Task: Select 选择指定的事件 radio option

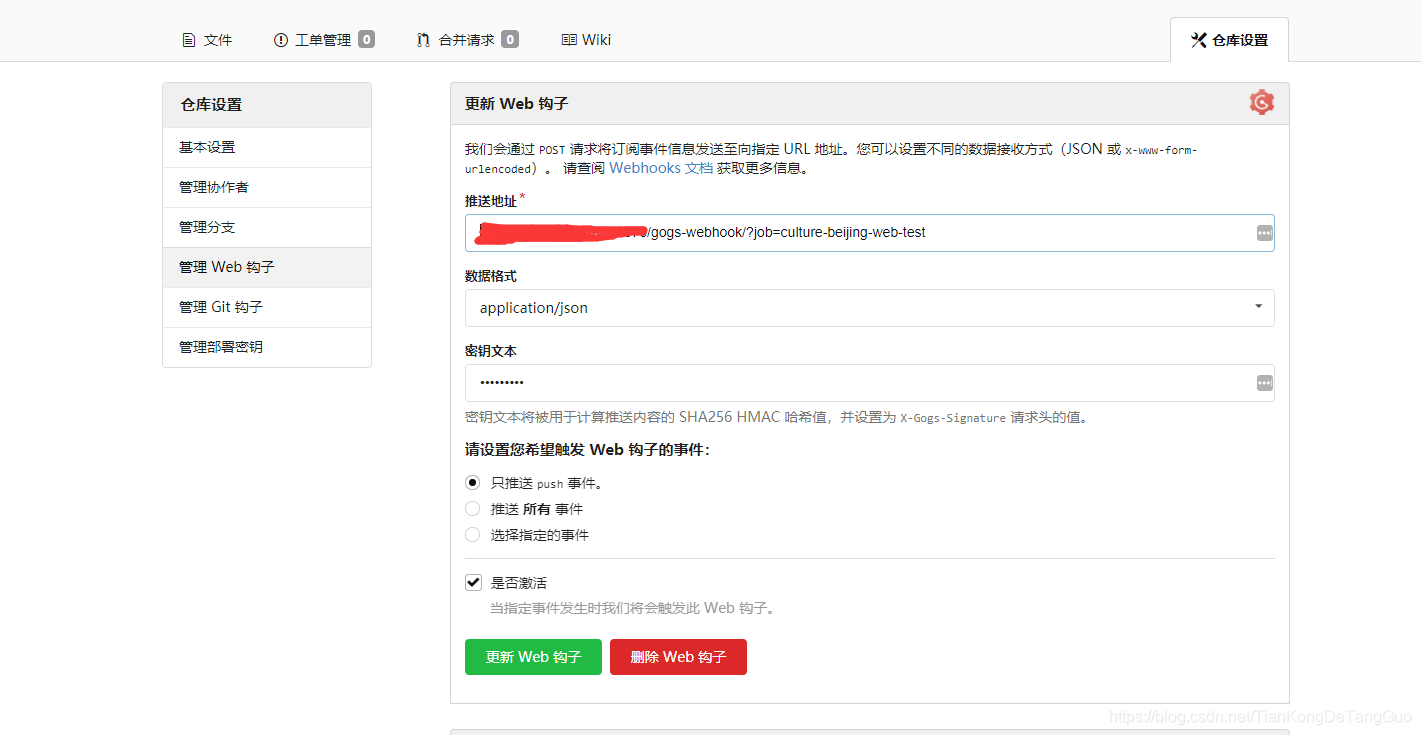Action: pos(473,534)
